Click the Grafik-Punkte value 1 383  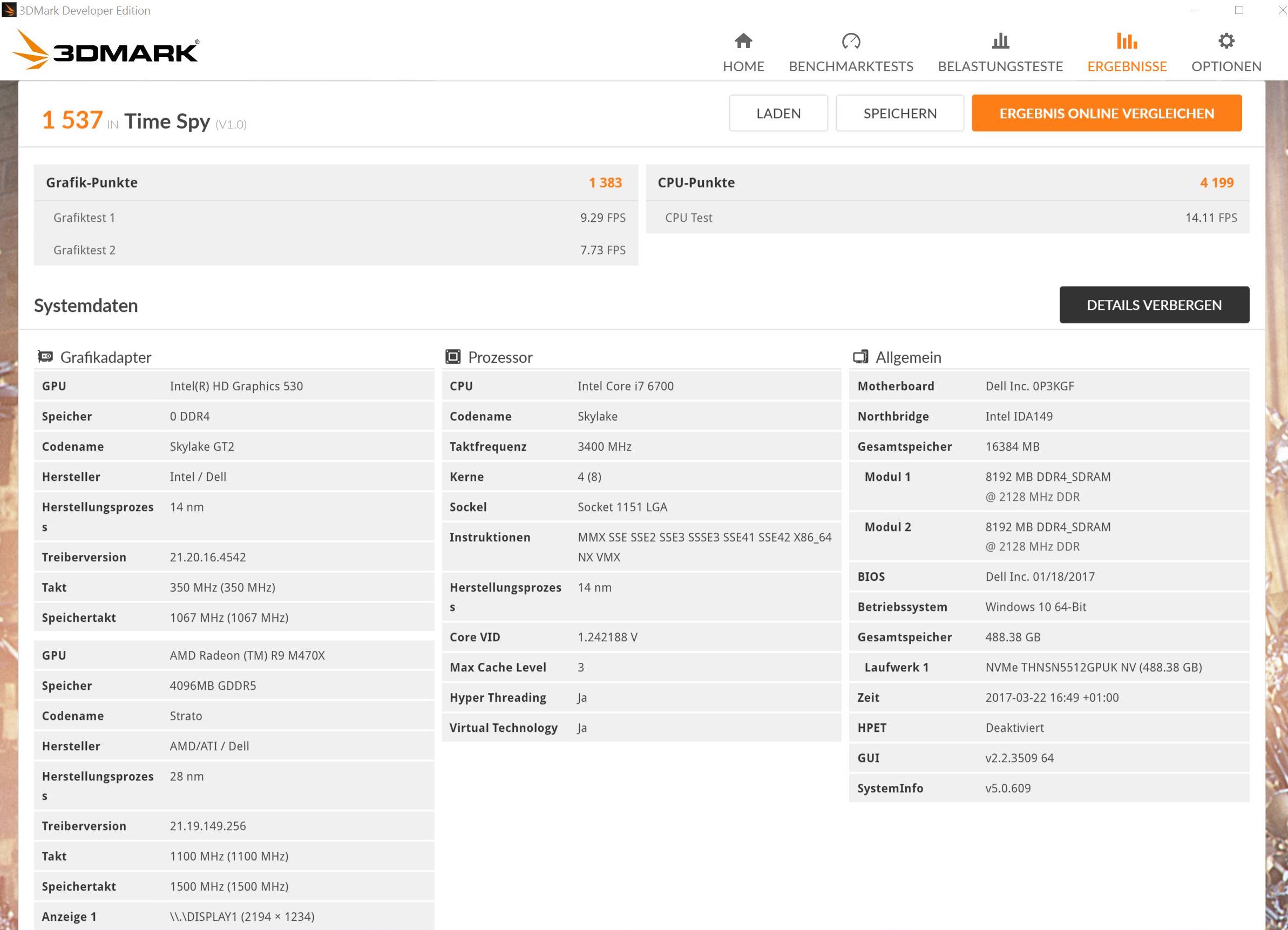click(605, 183)
